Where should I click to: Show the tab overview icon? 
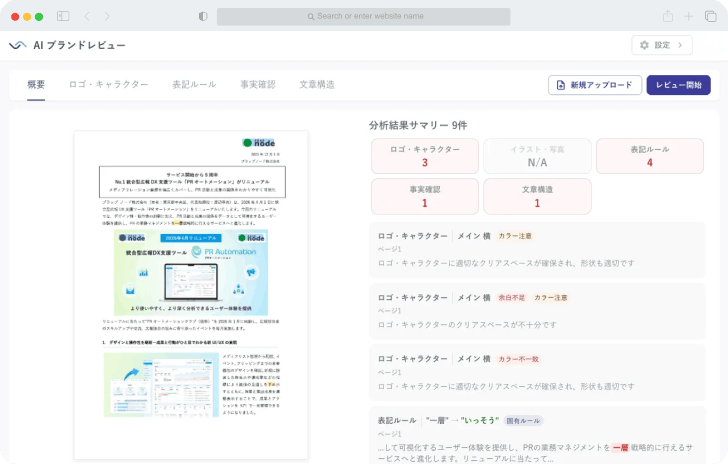[x=710, y=16]
